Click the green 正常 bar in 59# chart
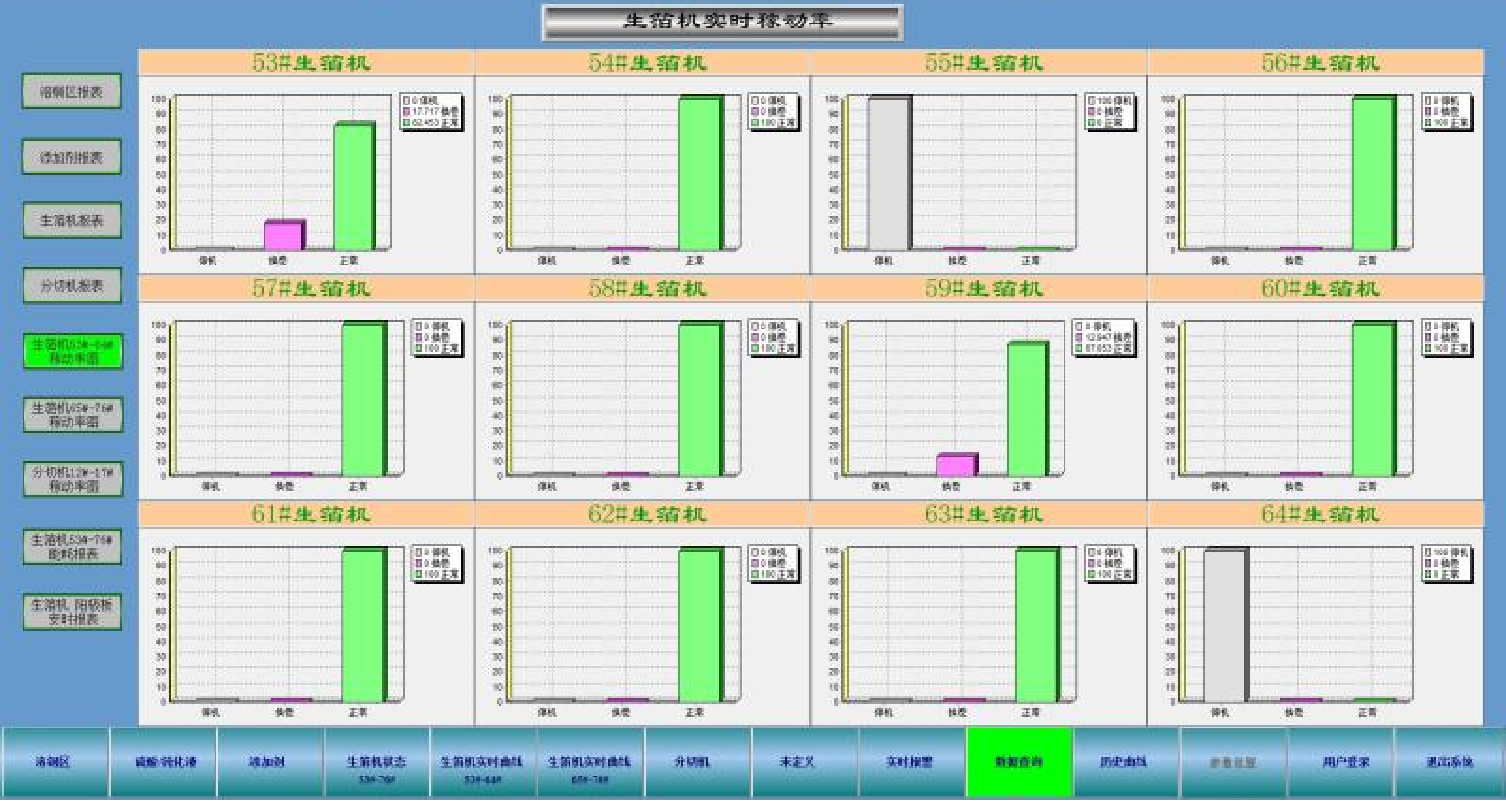 tap(1028, 409)
